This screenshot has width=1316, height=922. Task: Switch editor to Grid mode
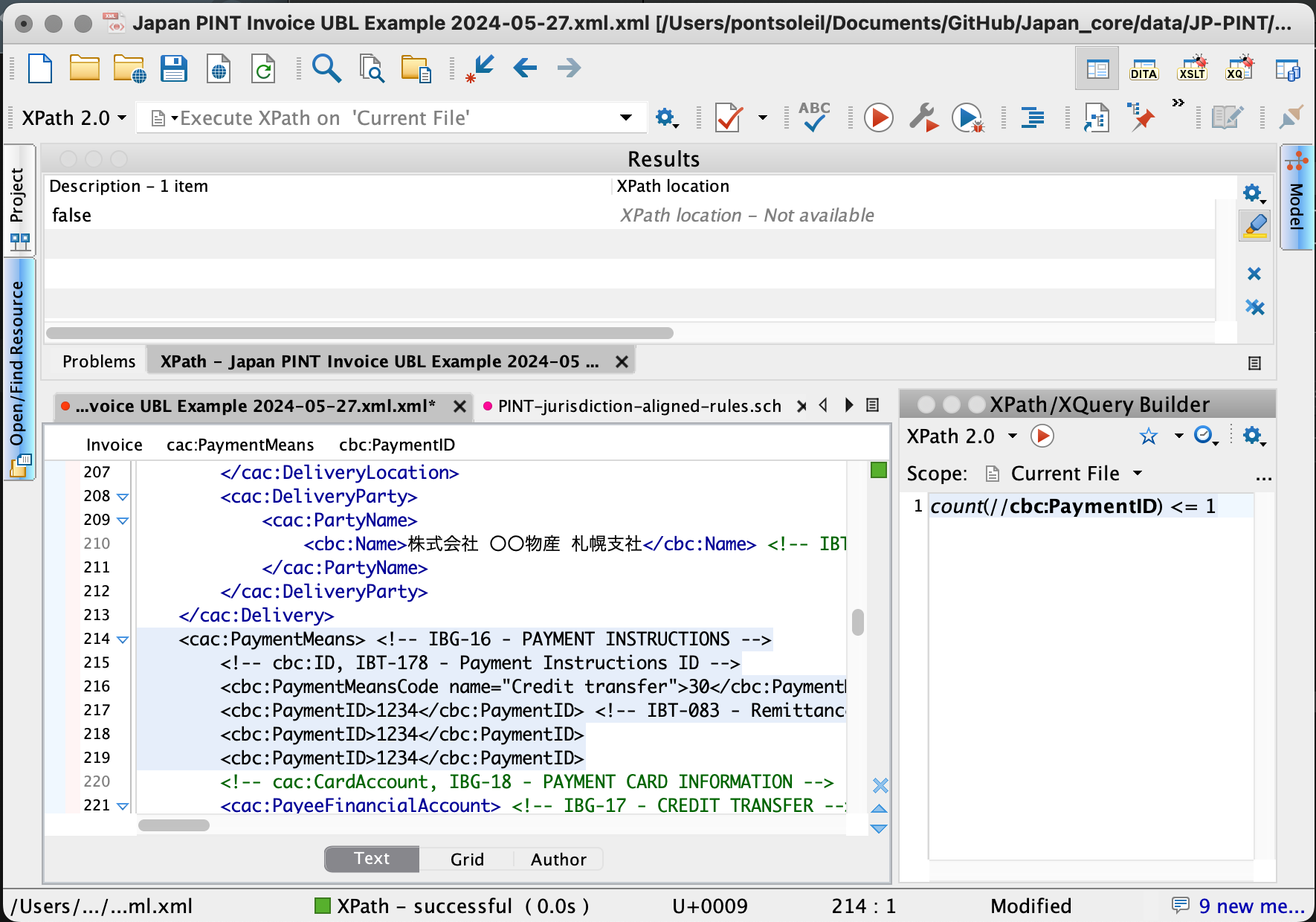(x=467, y=859)
